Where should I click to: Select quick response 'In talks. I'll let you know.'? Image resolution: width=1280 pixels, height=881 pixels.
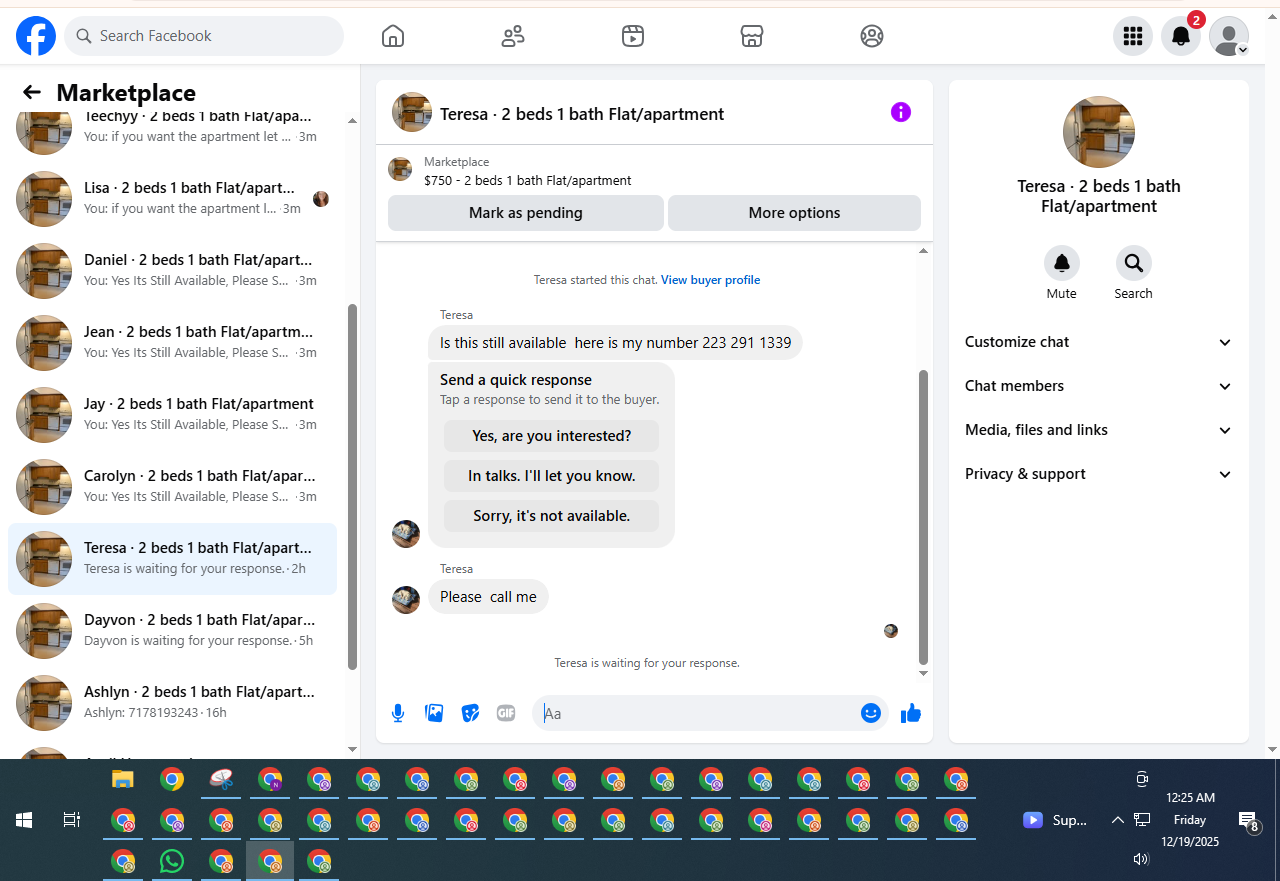[x=552, y=476]
